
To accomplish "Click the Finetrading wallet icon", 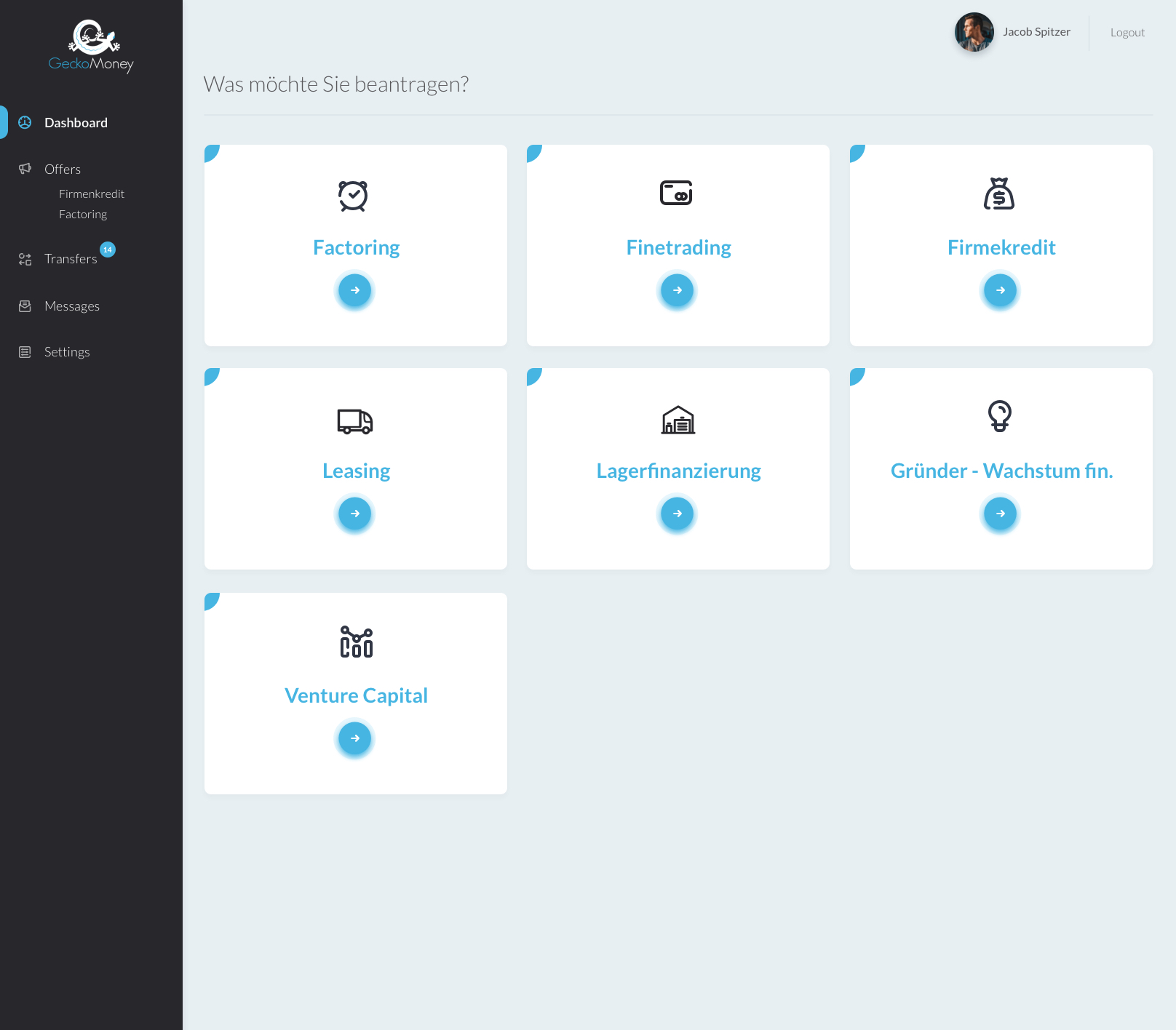I will tap(676, 193).
